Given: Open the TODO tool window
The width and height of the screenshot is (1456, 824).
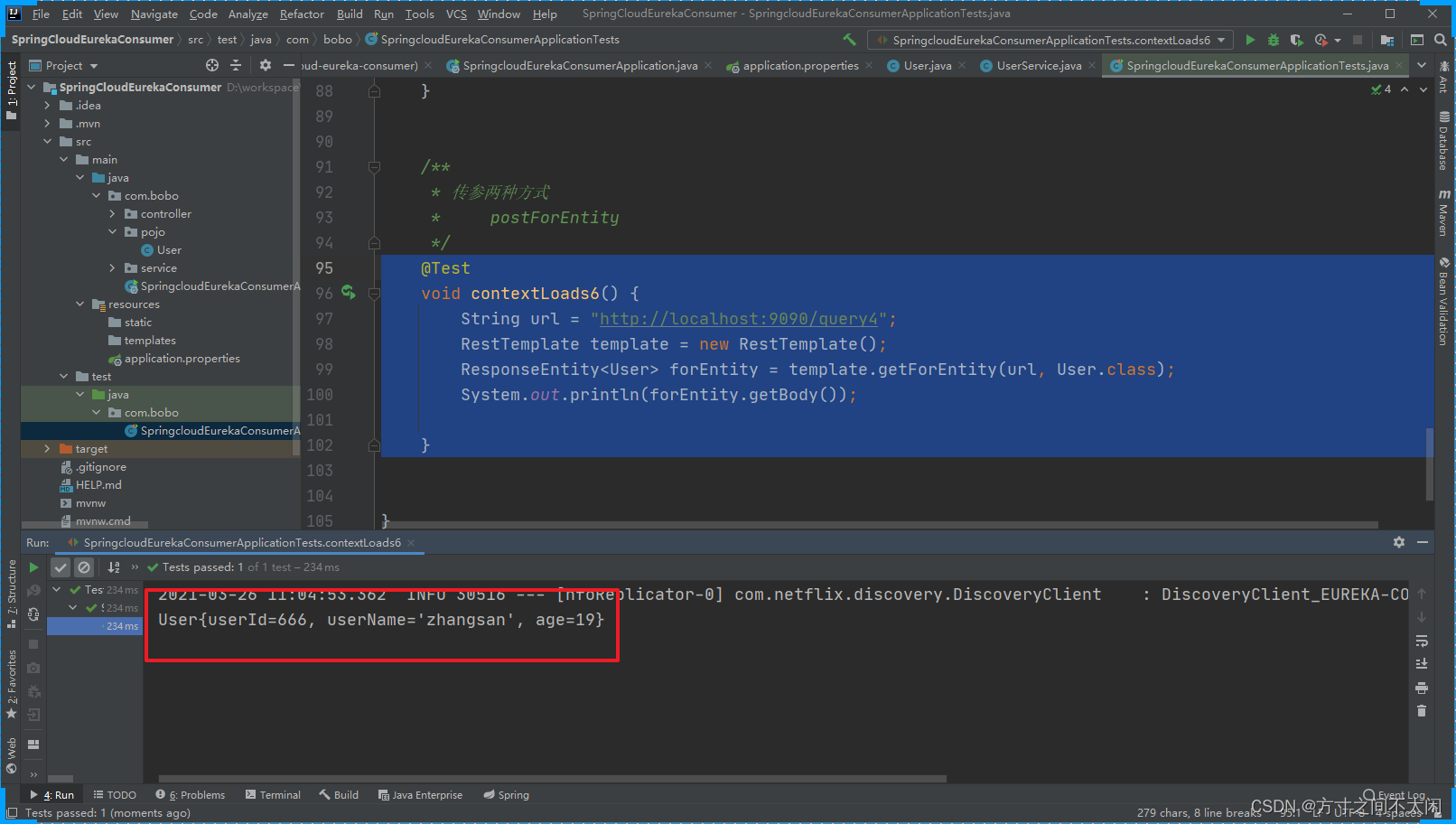Looking at the screenshot, I should [x=115, y=795].
